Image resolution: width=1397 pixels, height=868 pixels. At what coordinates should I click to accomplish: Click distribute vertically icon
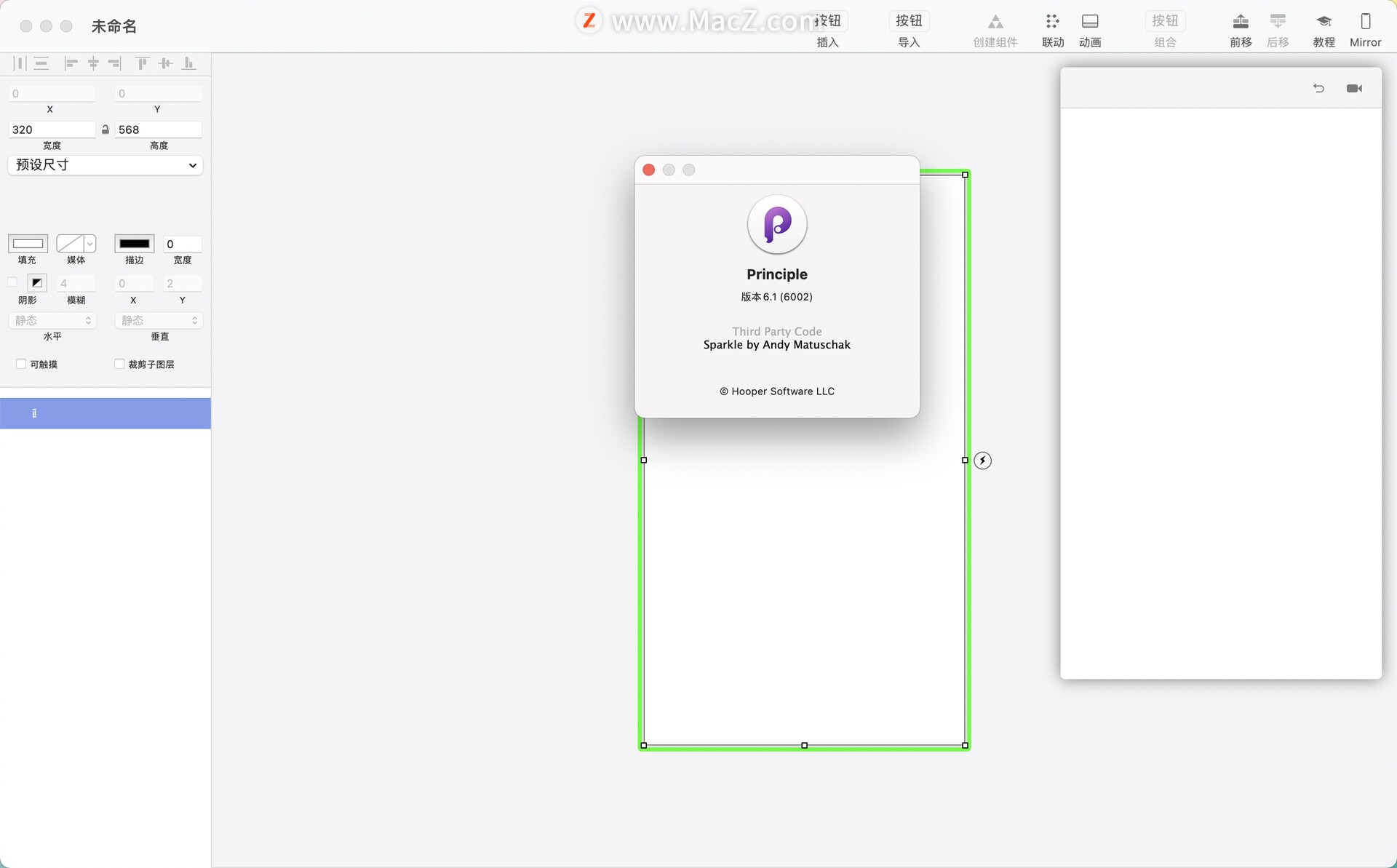(41, 63)
